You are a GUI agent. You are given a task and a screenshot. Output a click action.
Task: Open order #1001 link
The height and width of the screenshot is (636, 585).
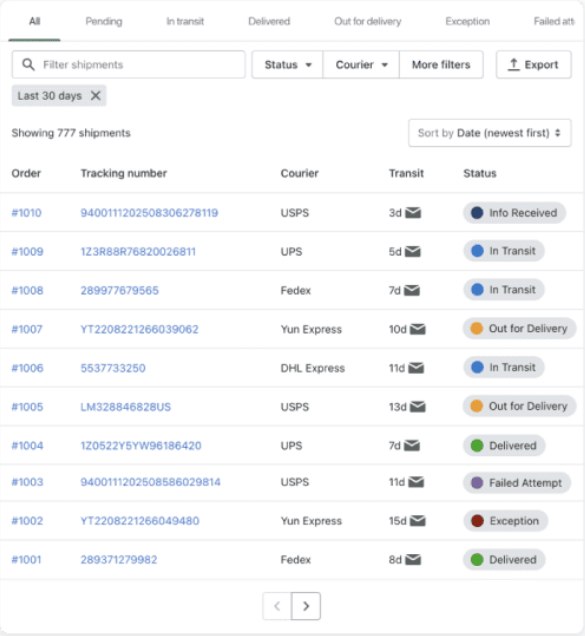click(26, 559)
